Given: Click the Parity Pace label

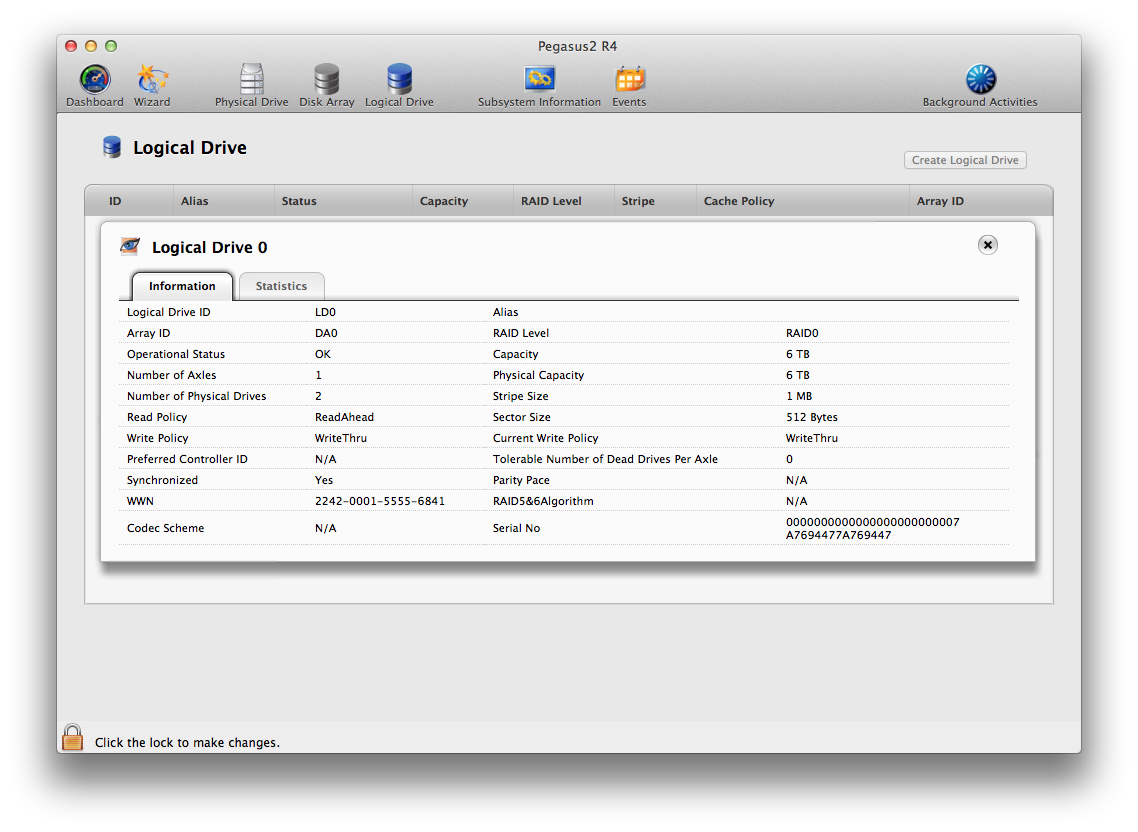Looking at the screenshot, I should pos(521,481).
